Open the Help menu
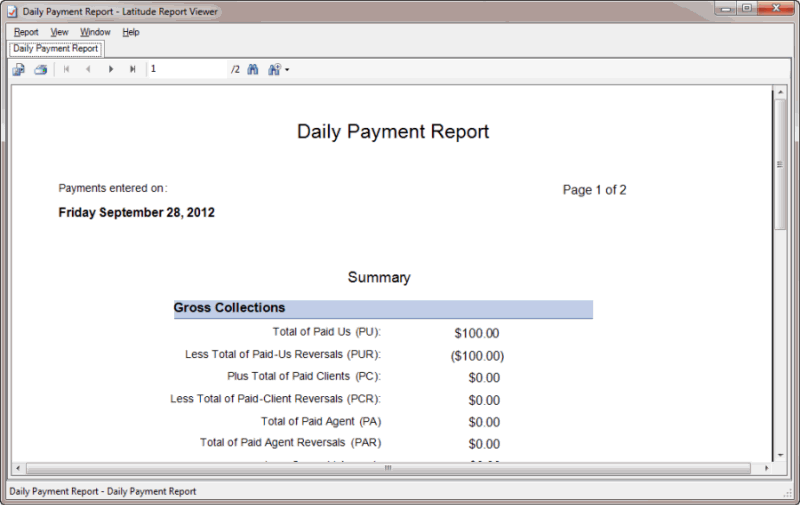The width and height of the screenshot is (800, 505). pos(131,32)
